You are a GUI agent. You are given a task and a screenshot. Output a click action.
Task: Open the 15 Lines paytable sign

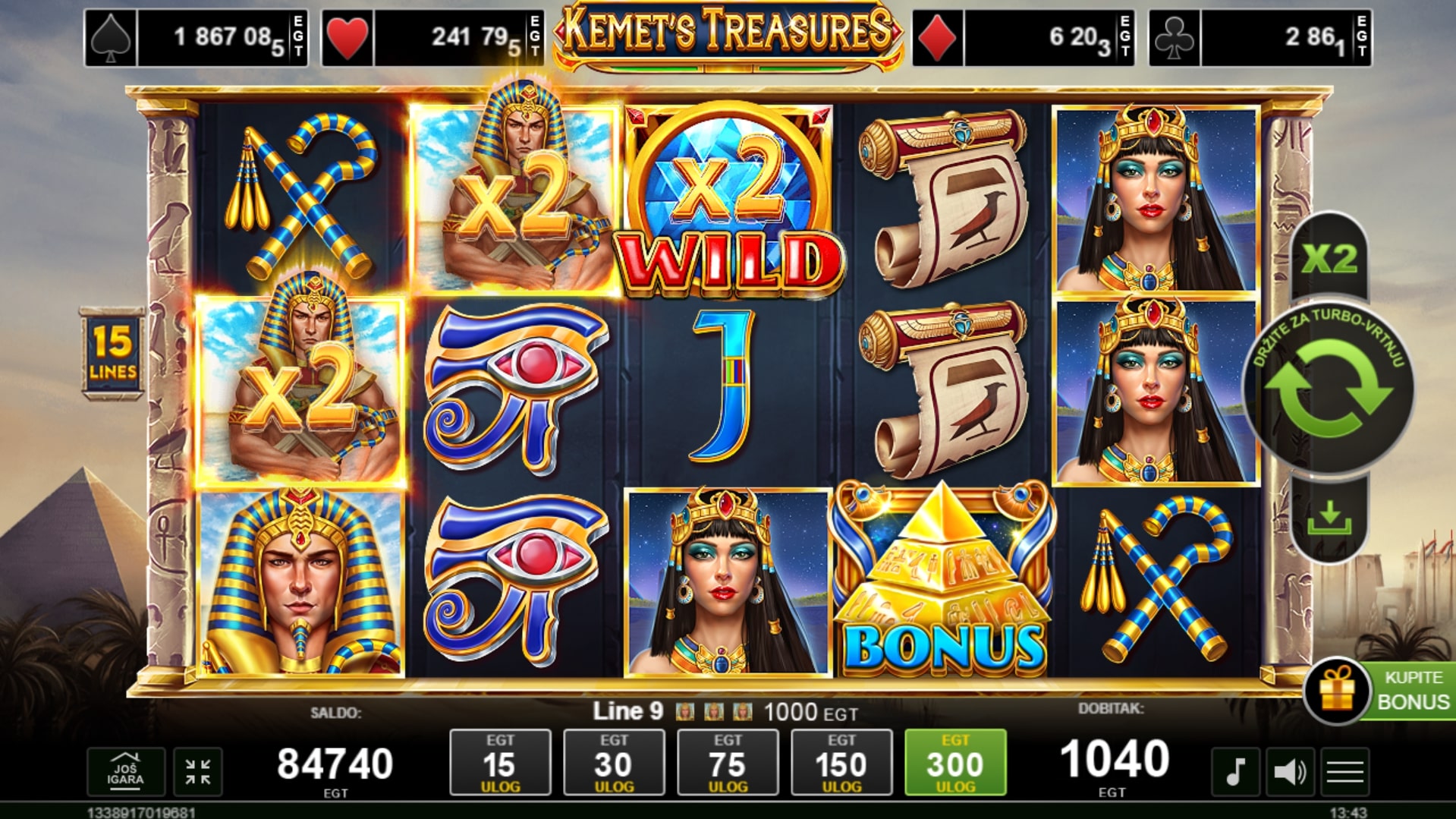pyautogui.click(x=112, y=353)
